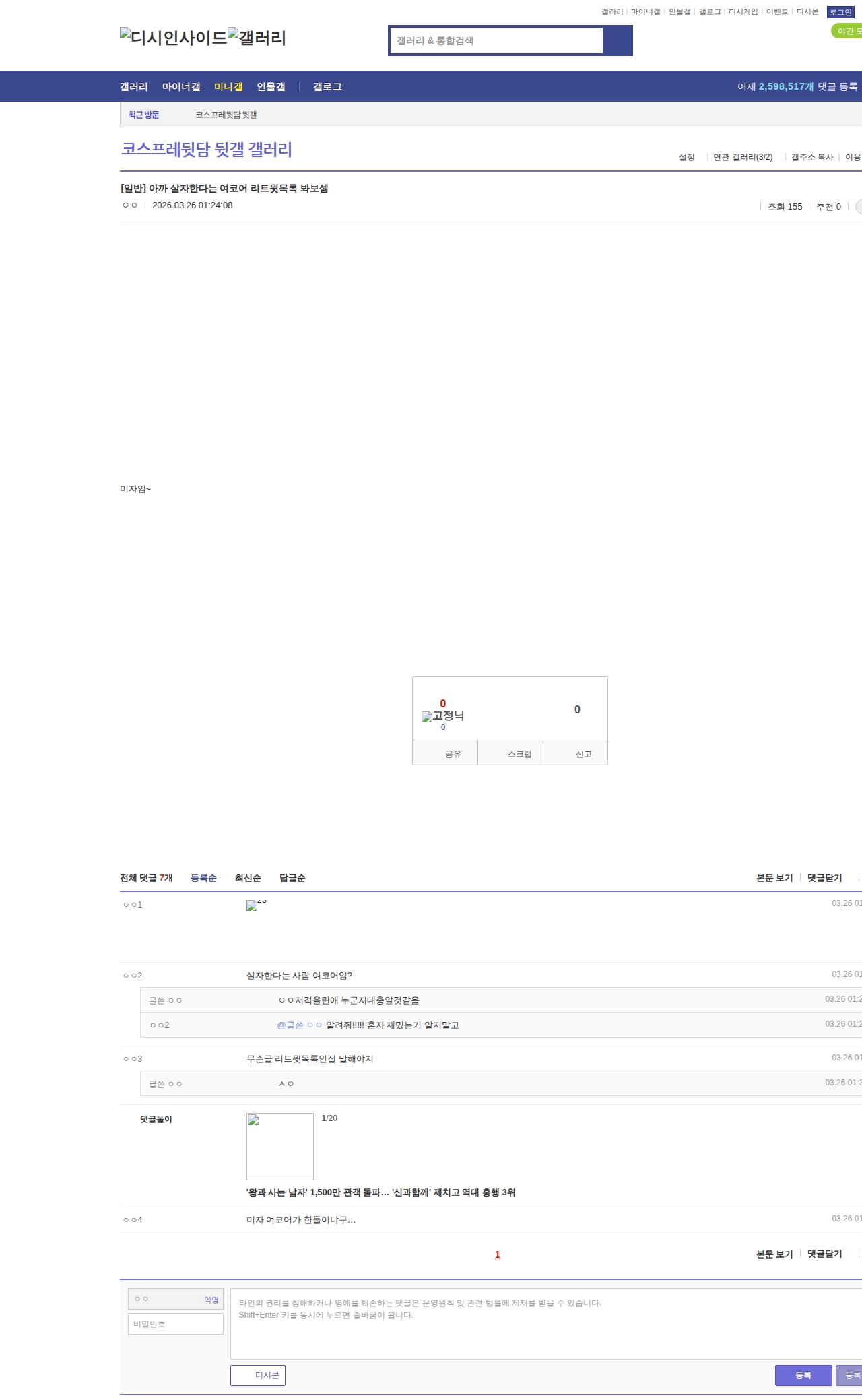Open 디시콘 in the top links
The image size is (862, 1400).
(807, 12)
